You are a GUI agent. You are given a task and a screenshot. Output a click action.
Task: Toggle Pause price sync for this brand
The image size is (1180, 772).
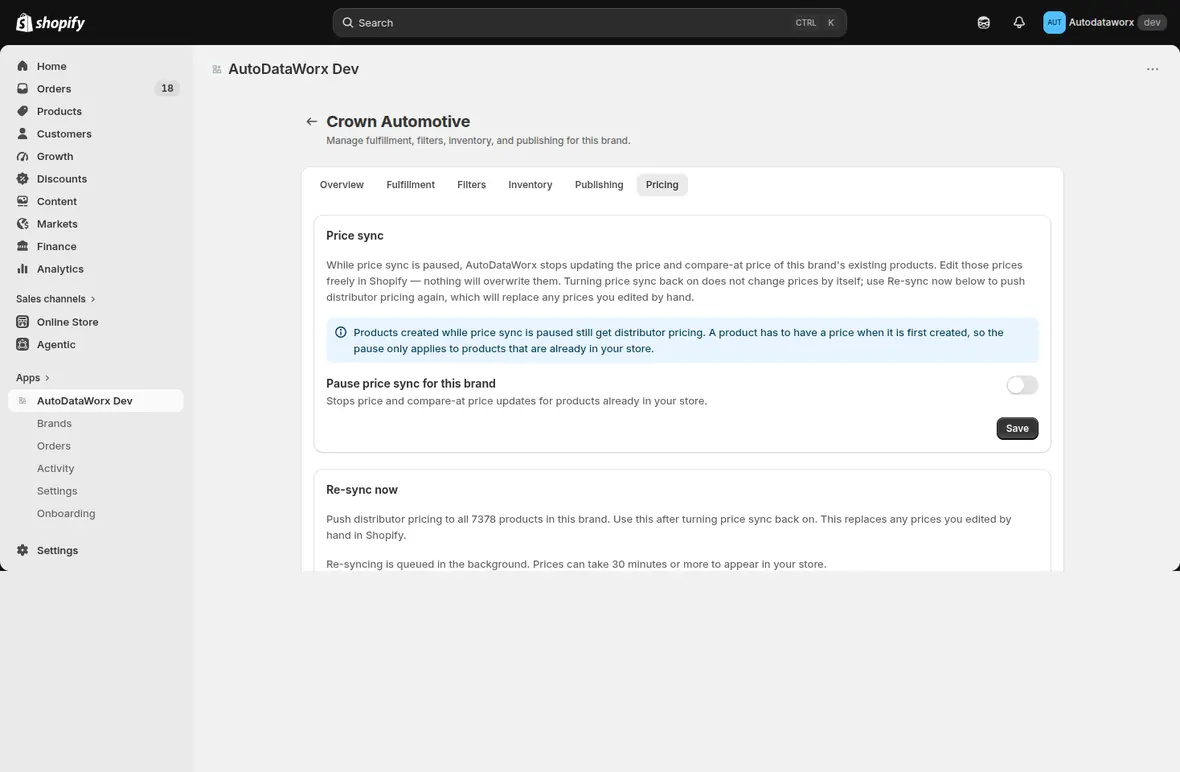[x=1022, y=385]
